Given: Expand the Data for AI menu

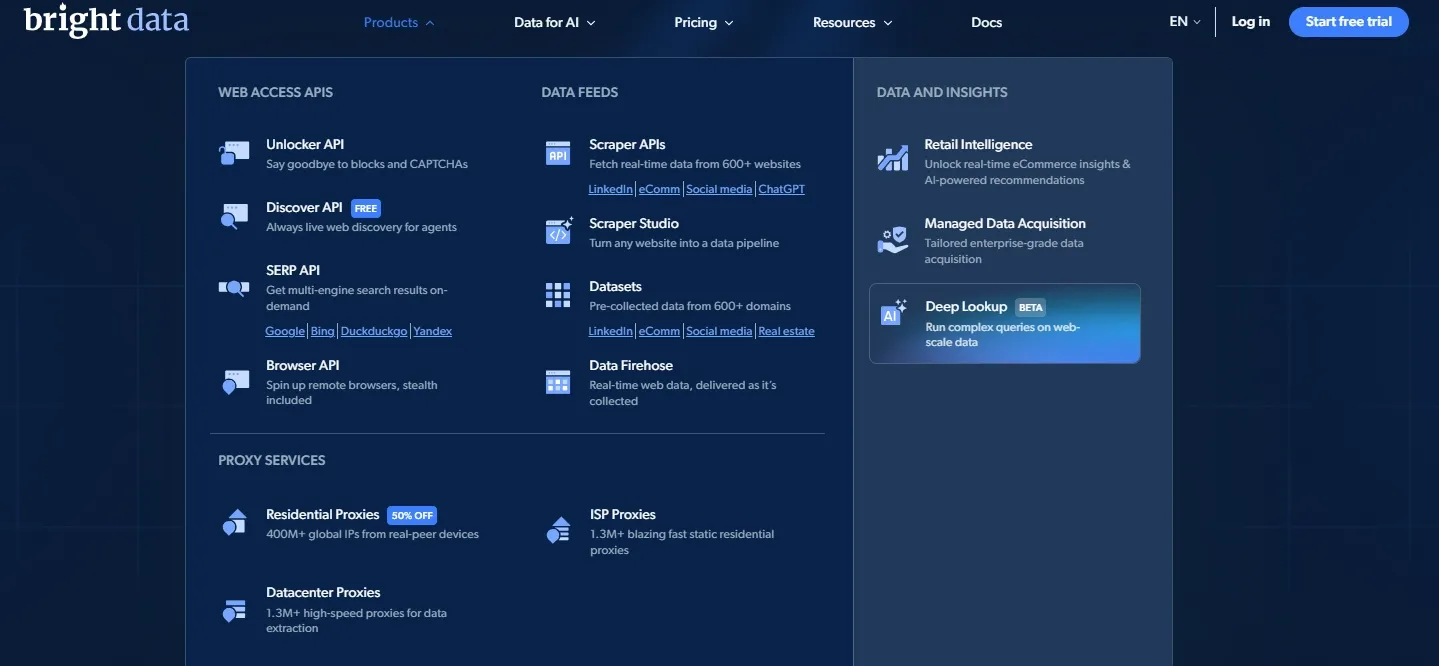Looking at the screenshot, I should 555,22.
